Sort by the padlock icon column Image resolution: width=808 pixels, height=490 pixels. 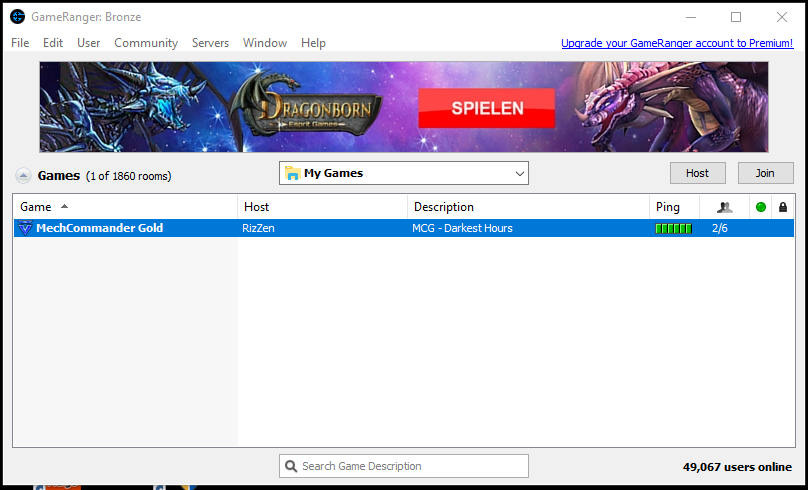pyautogui.click(x=783, y=207)
